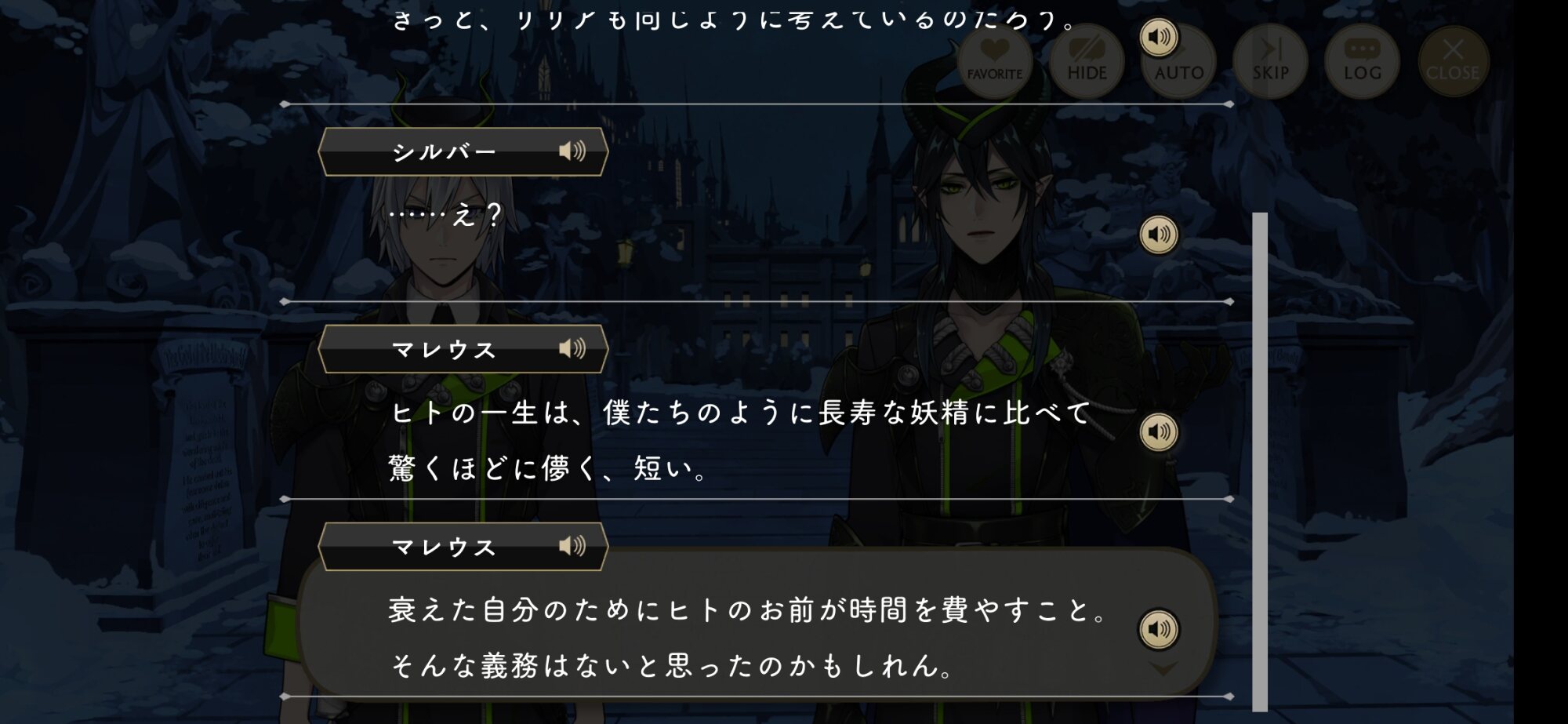
Task: Click the FAVORITE heart button
Action: click(x=995, y=61)
